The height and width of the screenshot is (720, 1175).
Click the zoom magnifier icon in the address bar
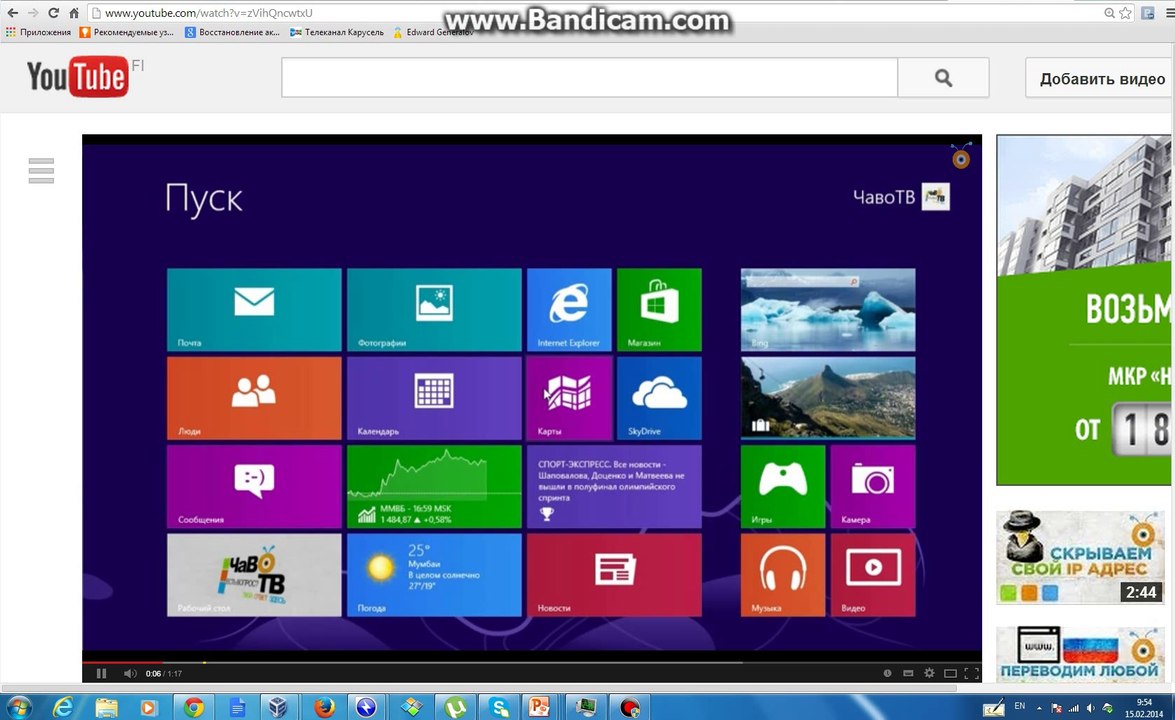pyautogui.click(x=1109, y=13)
